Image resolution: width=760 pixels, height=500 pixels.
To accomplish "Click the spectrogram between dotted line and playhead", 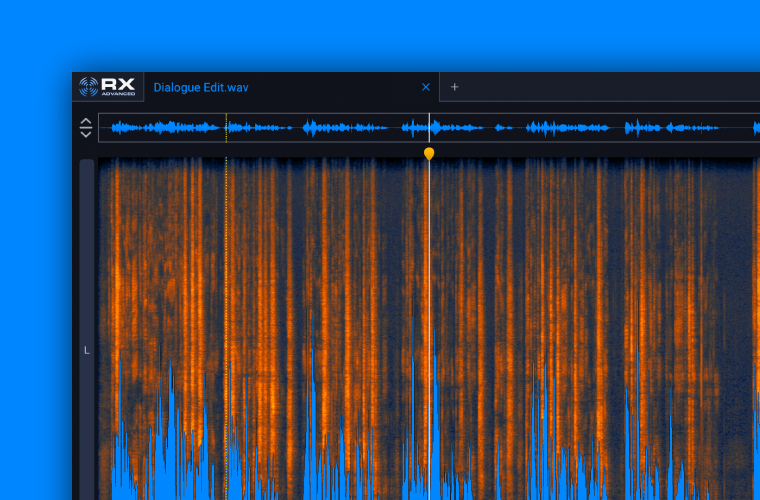I will coord(330,300).
